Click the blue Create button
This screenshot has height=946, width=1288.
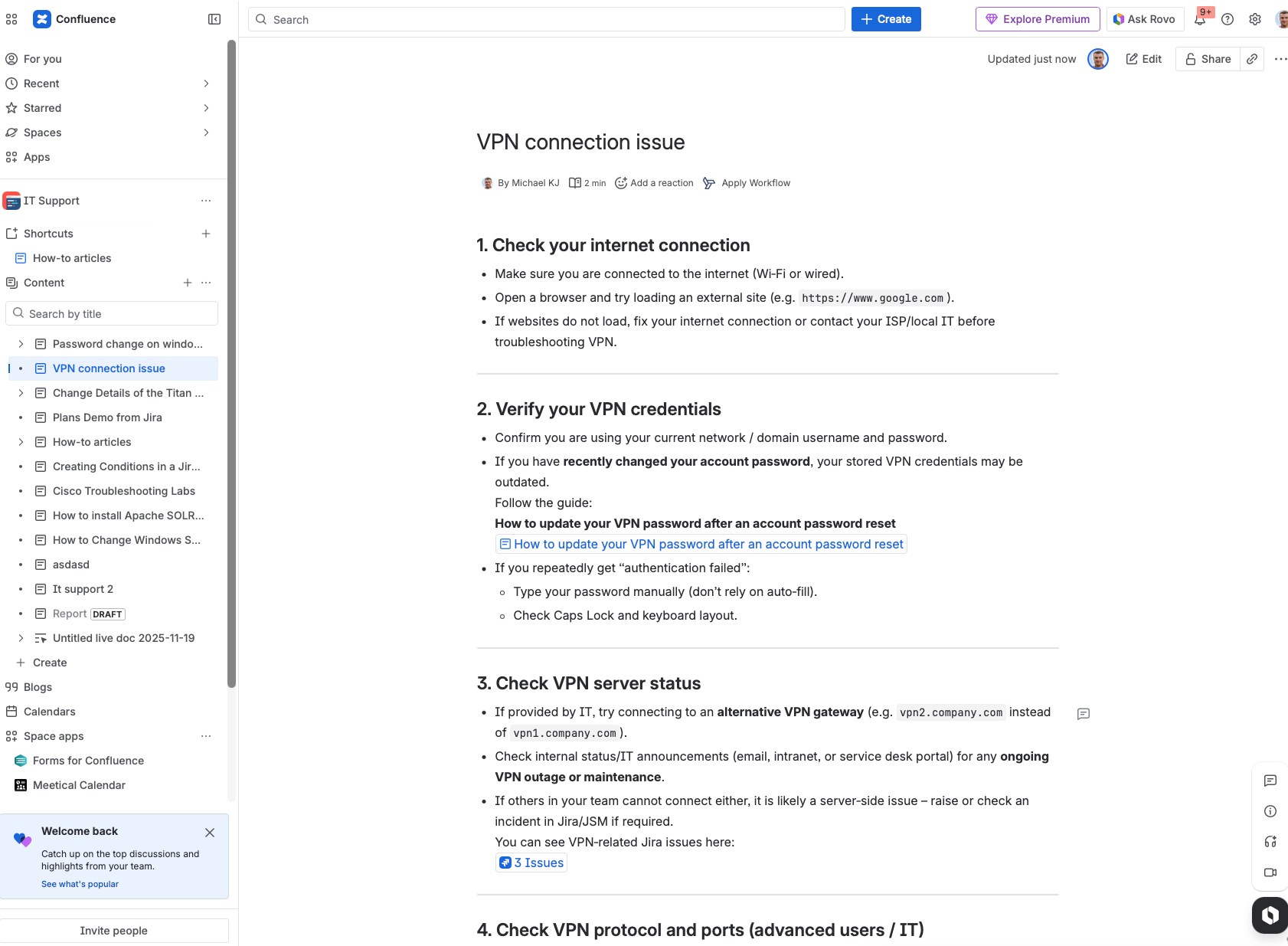pos(886,19)
